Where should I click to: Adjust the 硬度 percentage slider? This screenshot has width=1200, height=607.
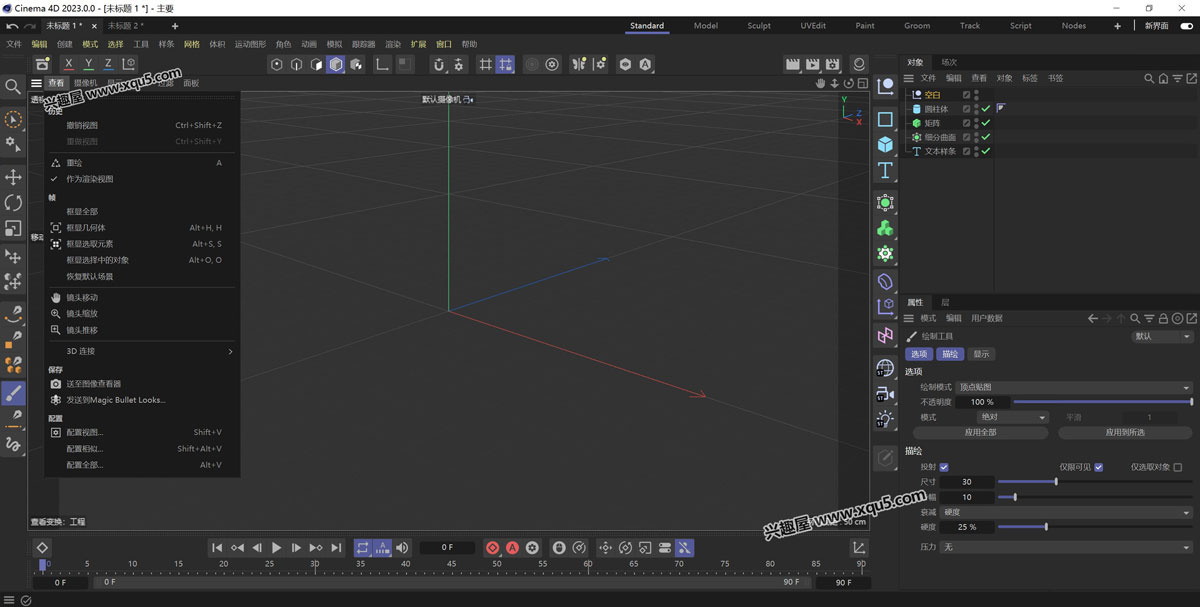pyautogui.click(x=1095, y=527)
